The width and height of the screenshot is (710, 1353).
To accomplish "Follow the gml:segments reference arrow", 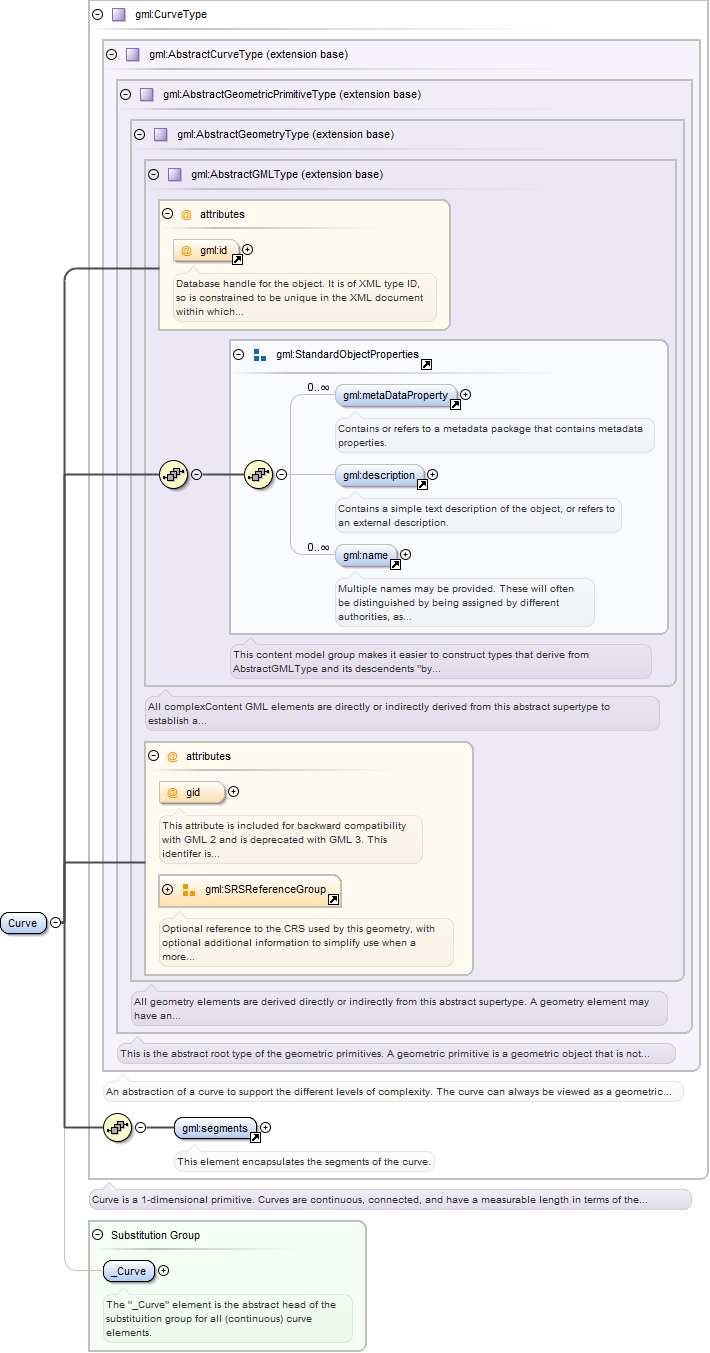I will (255, 1138).
